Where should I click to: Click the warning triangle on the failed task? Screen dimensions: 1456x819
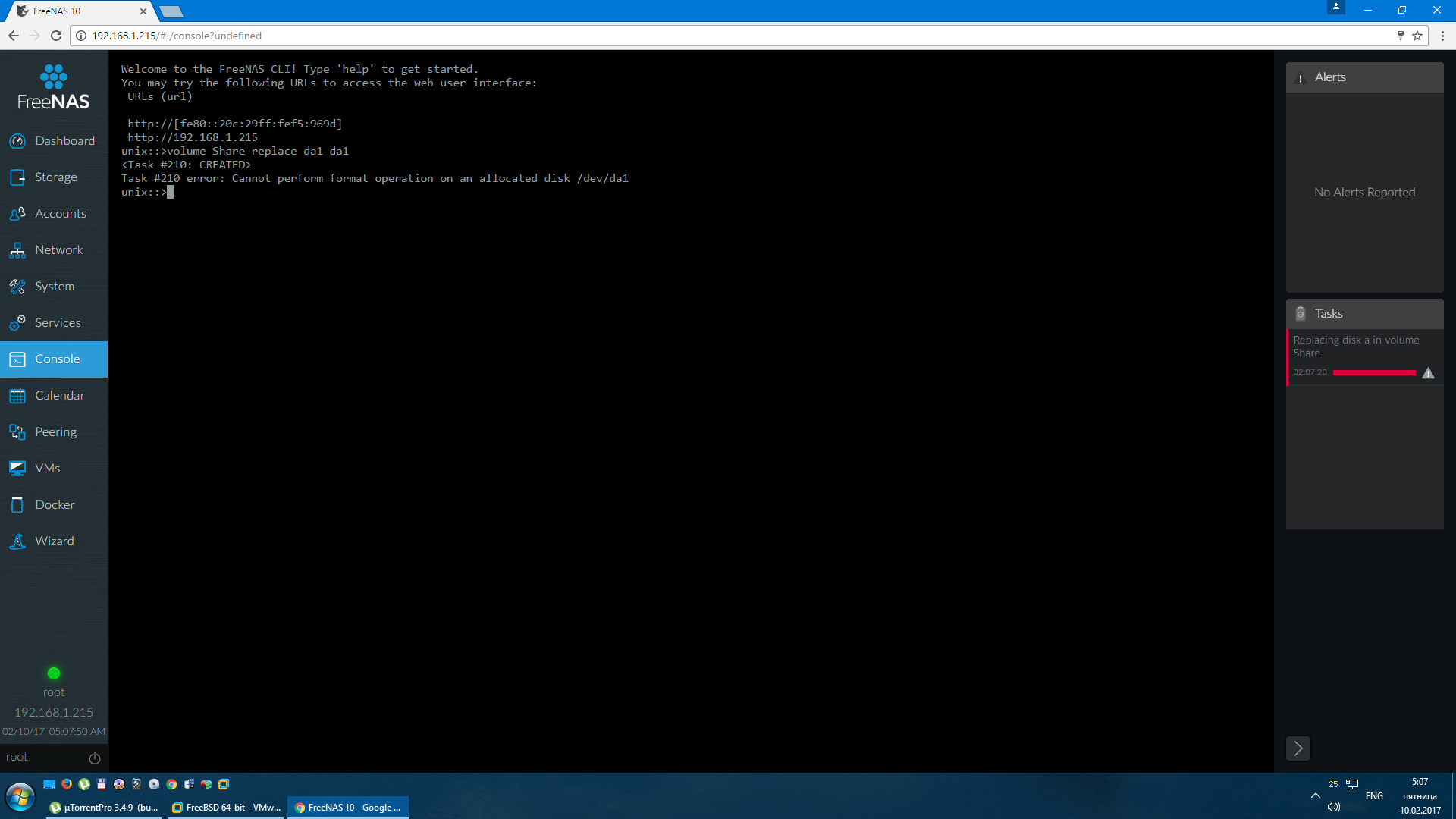(1428, 373)
